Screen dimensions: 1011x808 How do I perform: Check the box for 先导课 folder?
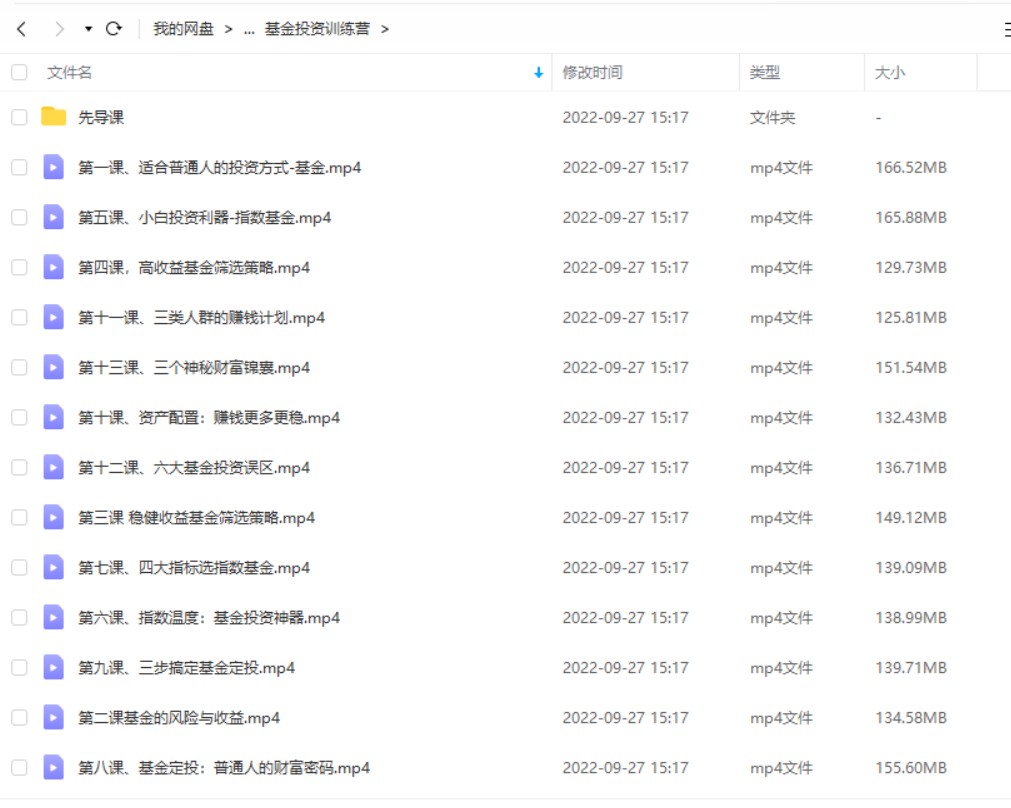[19, 117]
